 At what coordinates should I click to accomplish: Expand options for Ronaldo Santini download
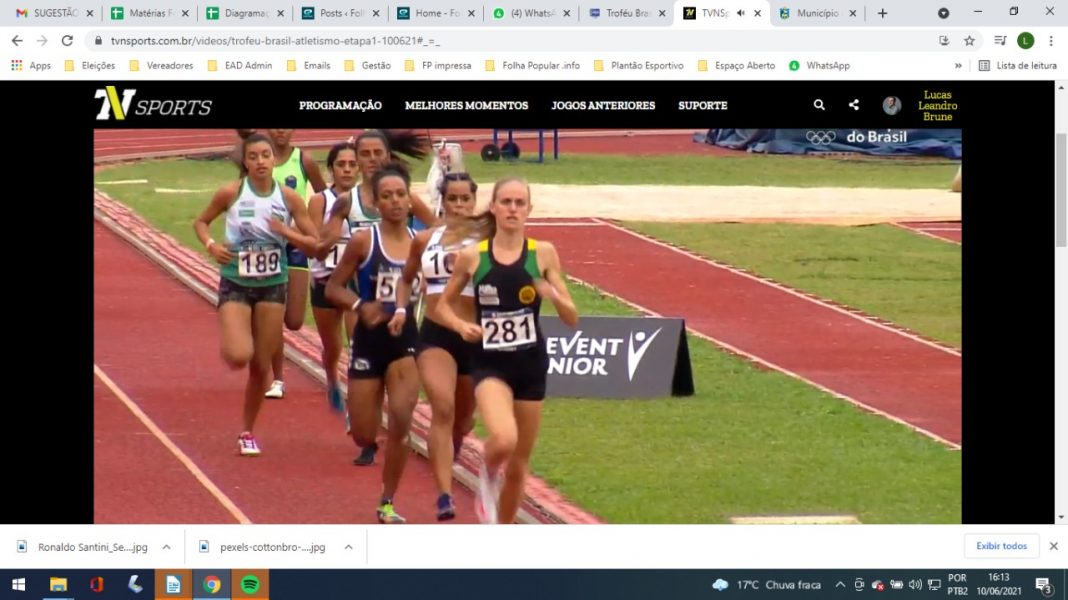tap(166, 547)
